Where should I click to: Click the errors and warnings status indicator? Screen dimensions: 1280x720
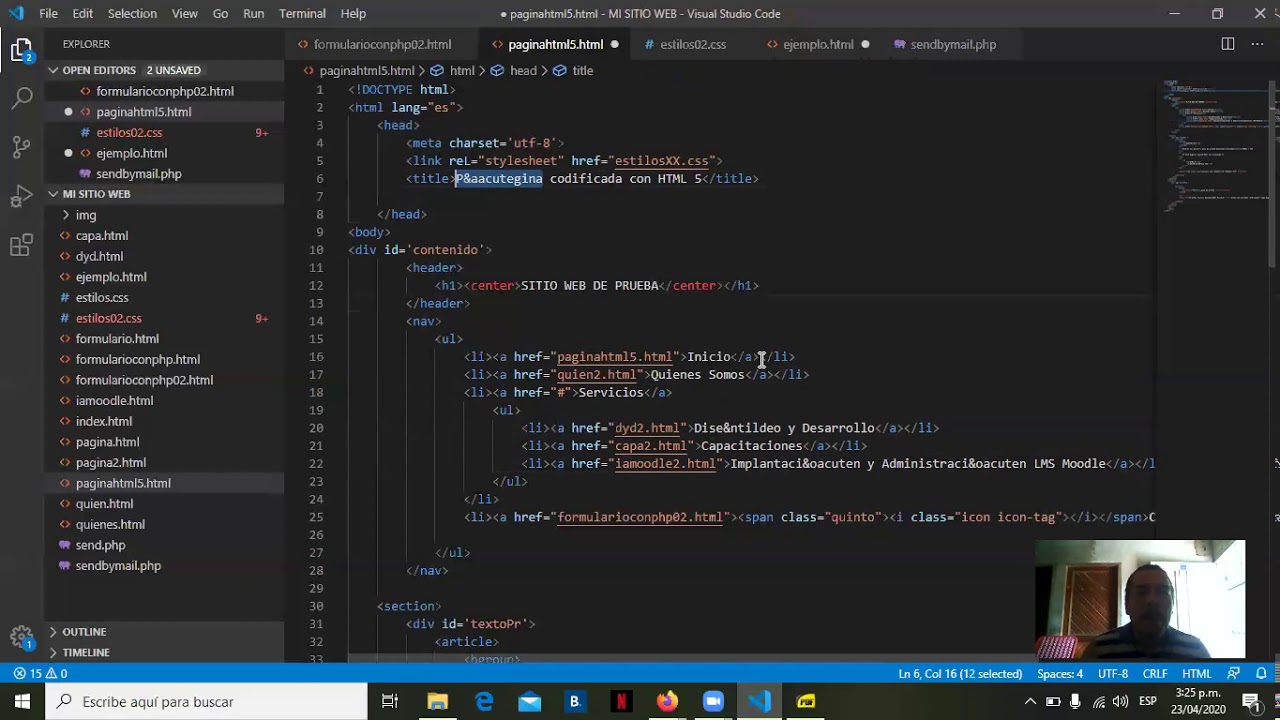(x=40, y=674)
